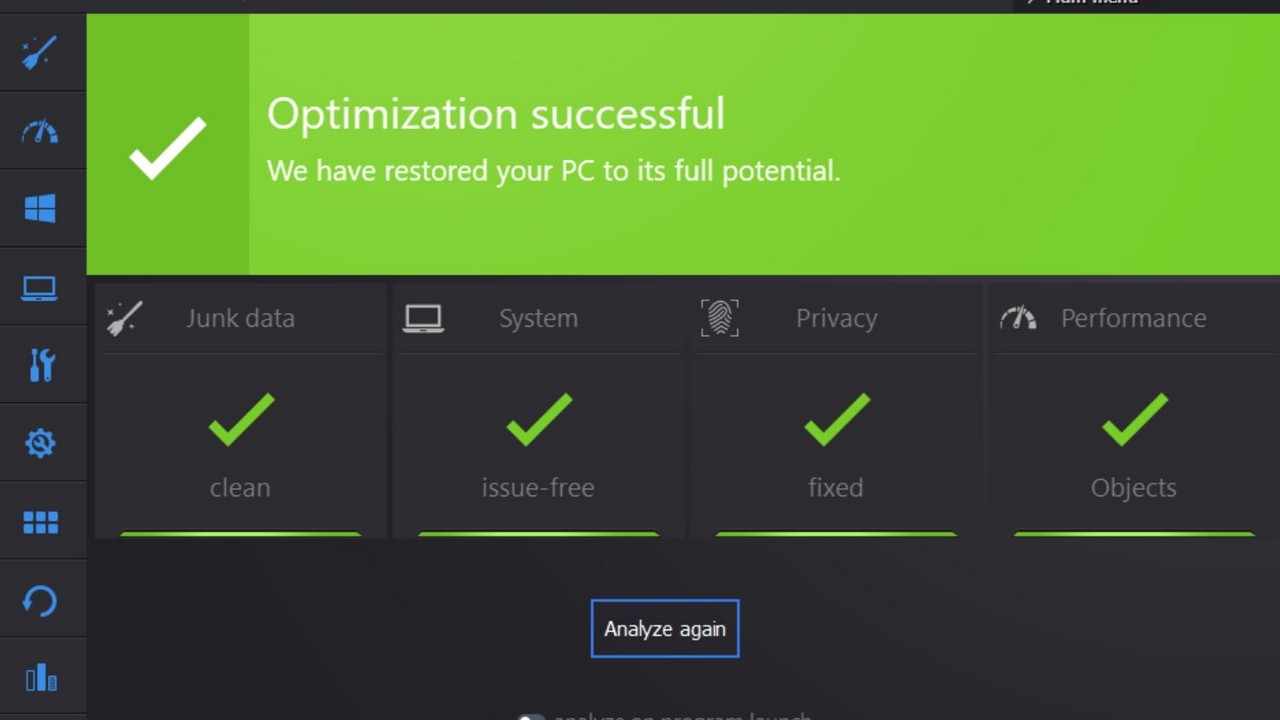The height and width of the screenshot is (720, 1280).
Task: Open the broom cleaning sidebar icon
Action: [40, 52]
